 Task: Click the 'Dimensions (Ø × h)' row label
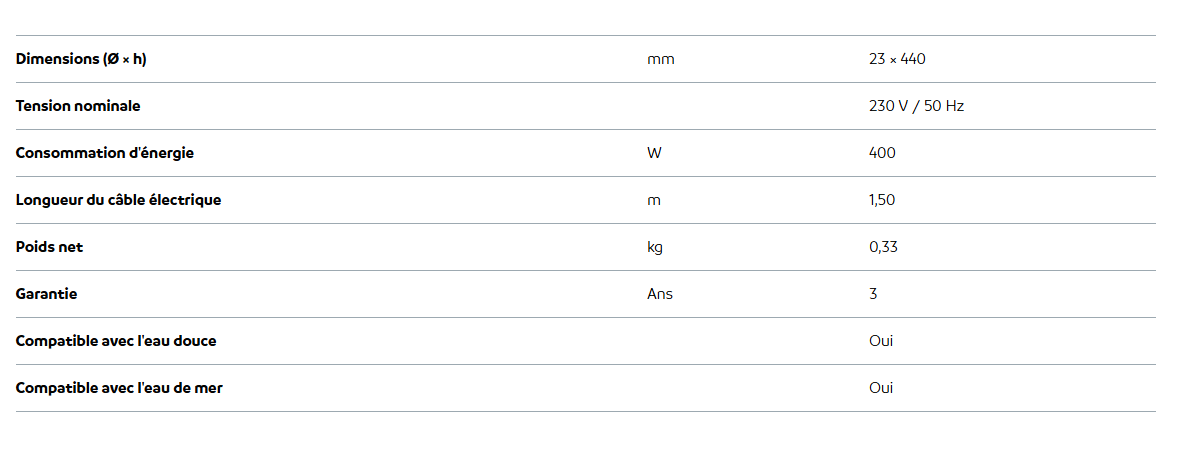81,59
